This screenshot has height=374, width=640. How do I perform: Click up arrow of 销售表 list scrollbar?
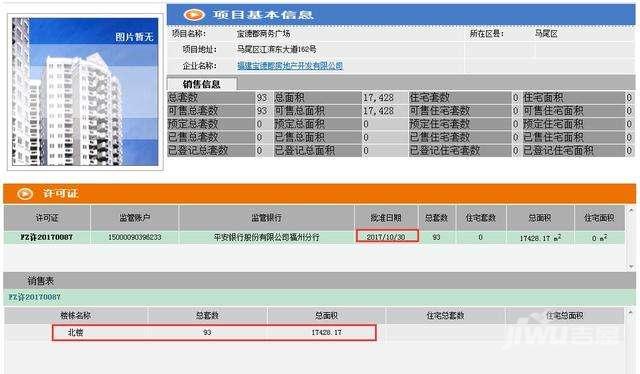tap(631, 313)
